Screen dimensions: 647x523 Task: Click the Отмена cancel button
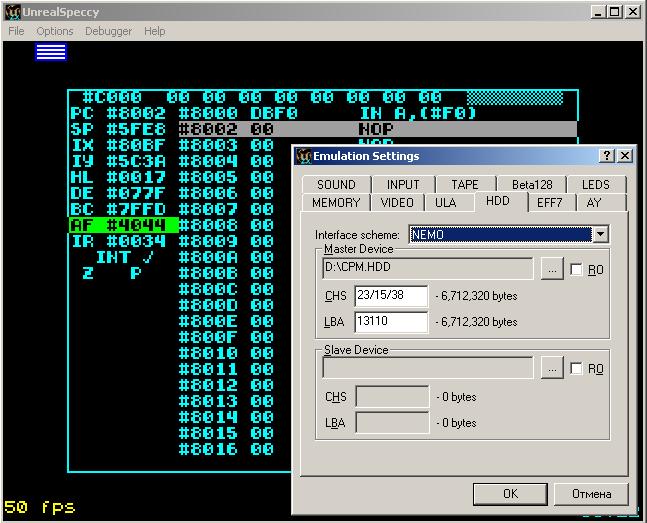tap(591, 493)
